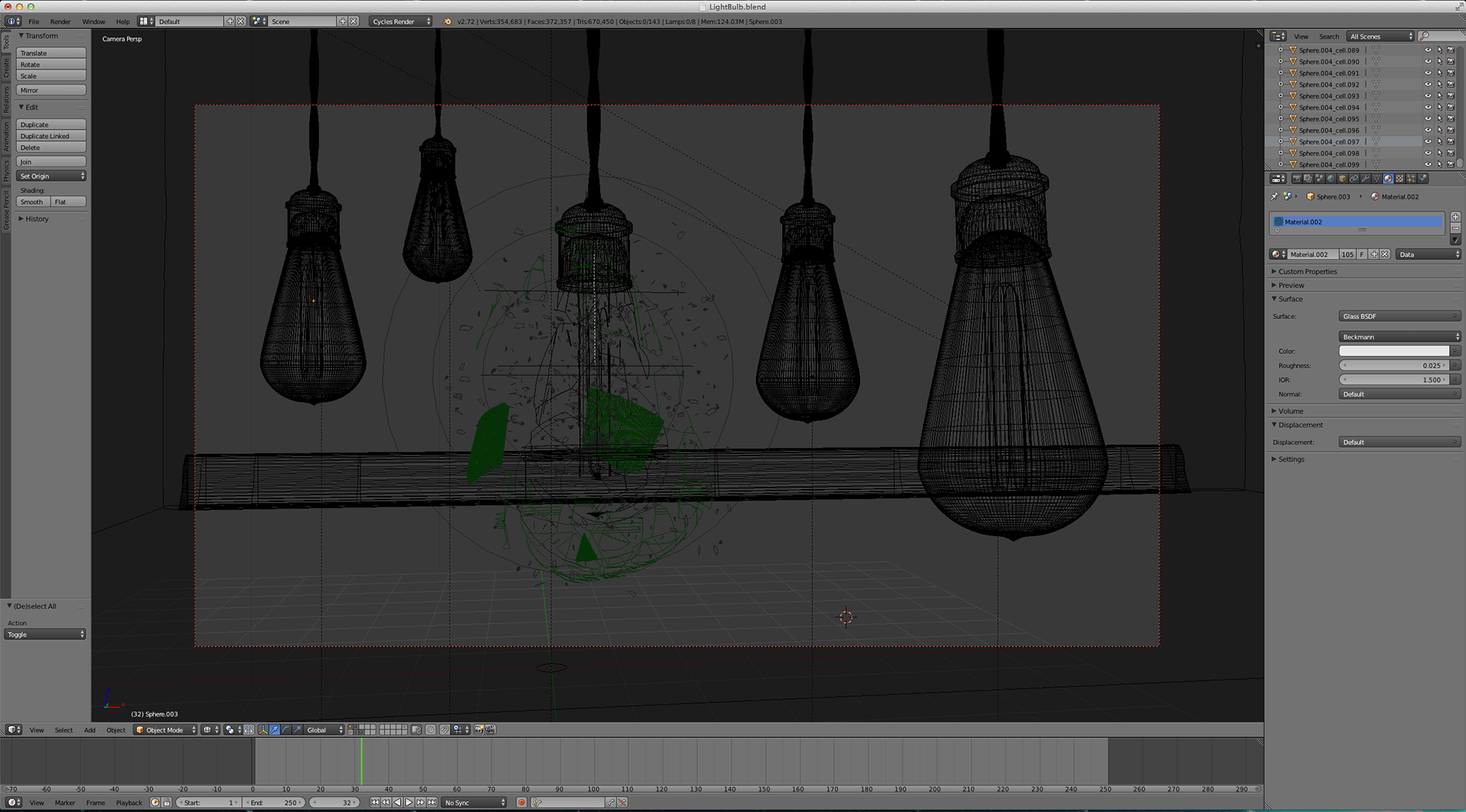
Task: Click the Roughness slider field
Action: 1394,366
